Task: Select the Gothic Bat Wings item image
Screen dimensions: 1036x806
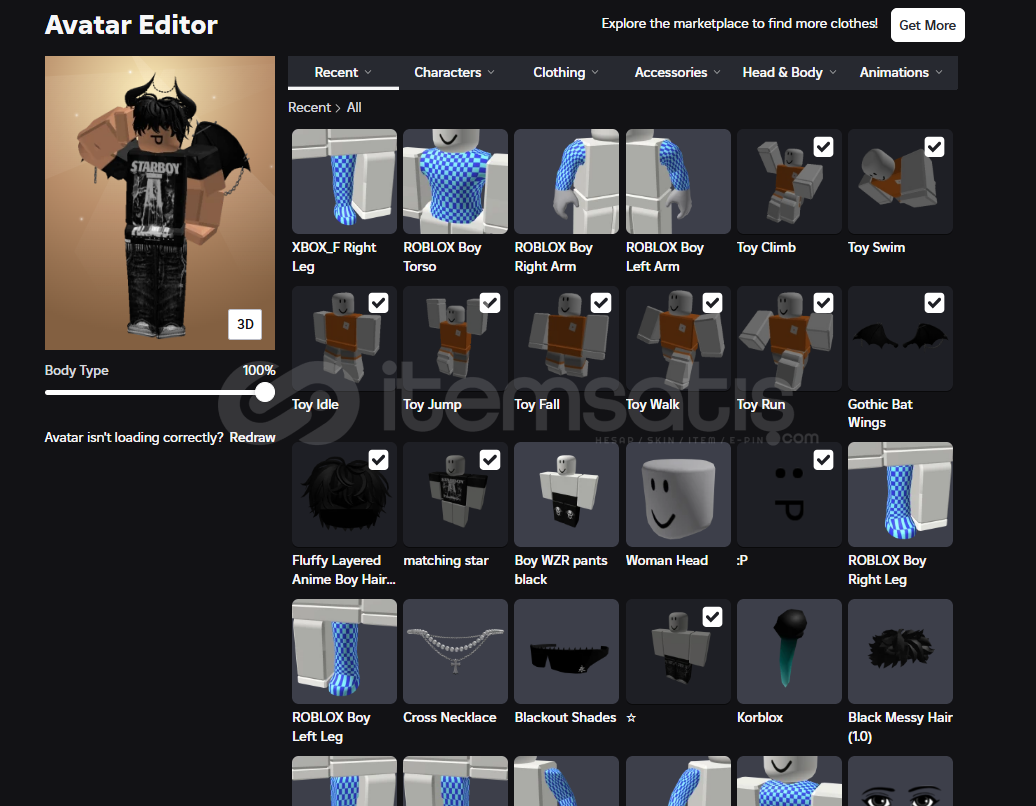Action: tap(900, 338)
